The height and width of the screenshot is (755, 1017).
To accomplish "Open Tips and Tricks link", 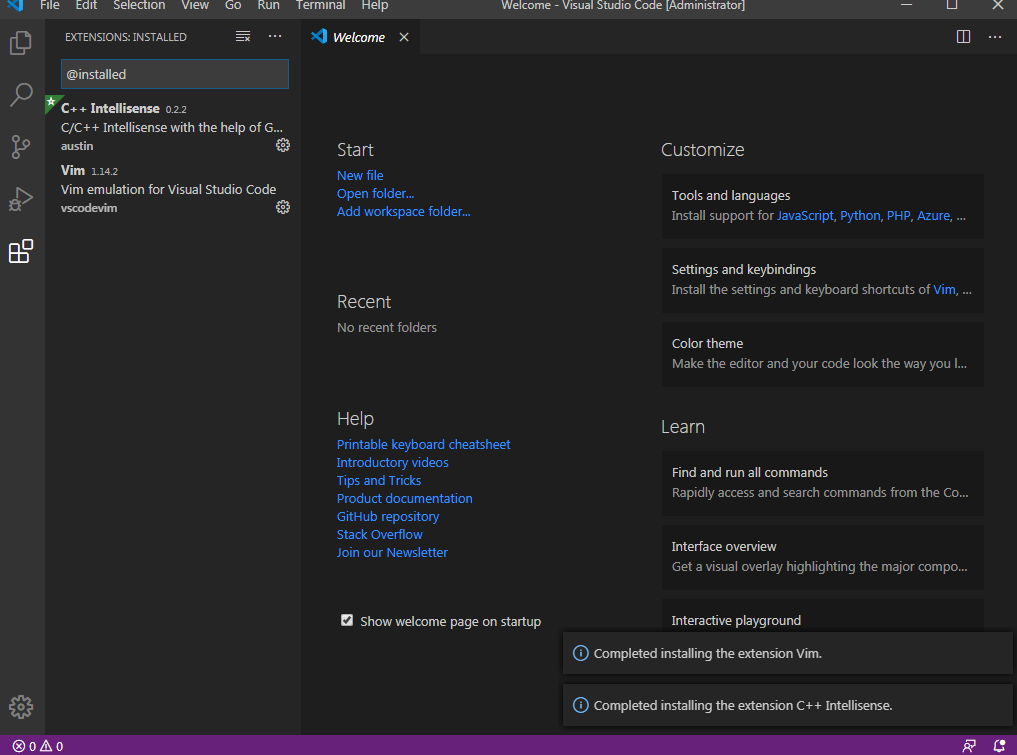I will [379, 481].
